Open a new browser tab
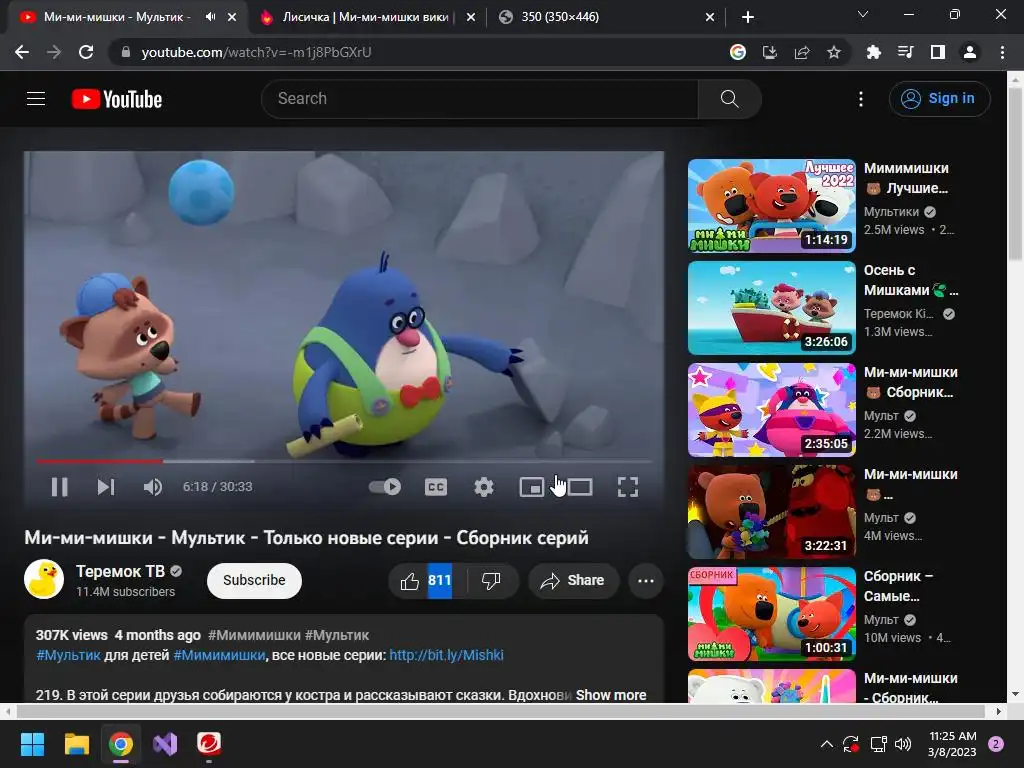 click(748, 17)
